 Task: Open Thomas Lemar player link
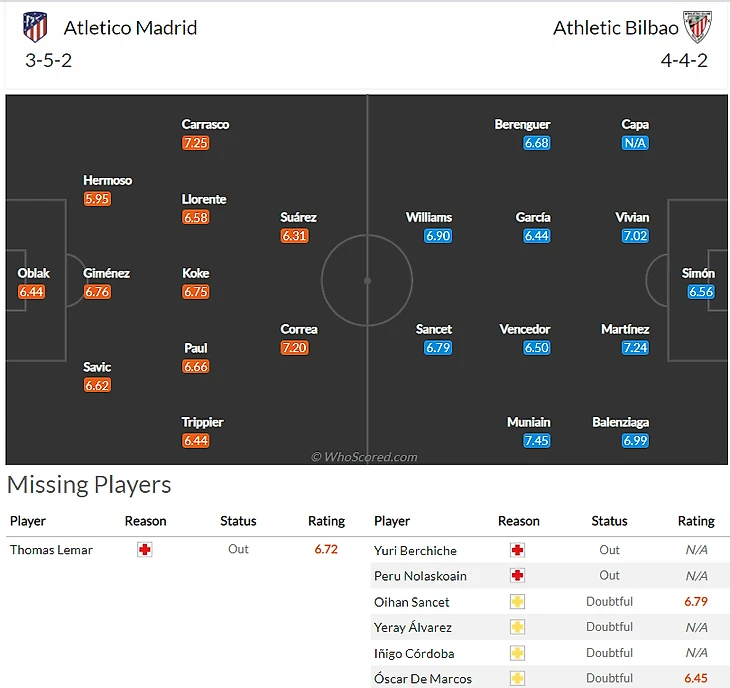pyautogui.click(x=51, y=550)
